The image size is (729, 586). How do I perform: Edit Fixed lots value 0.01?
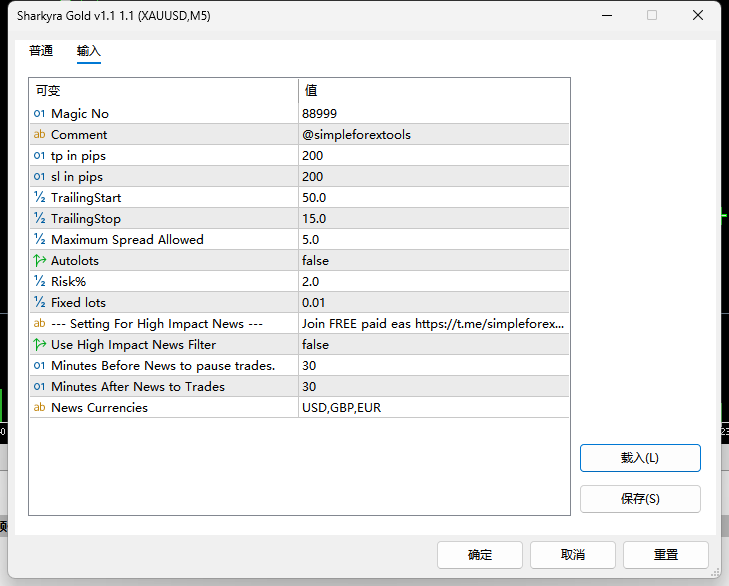pyautogui.click(x=434, y=302)
